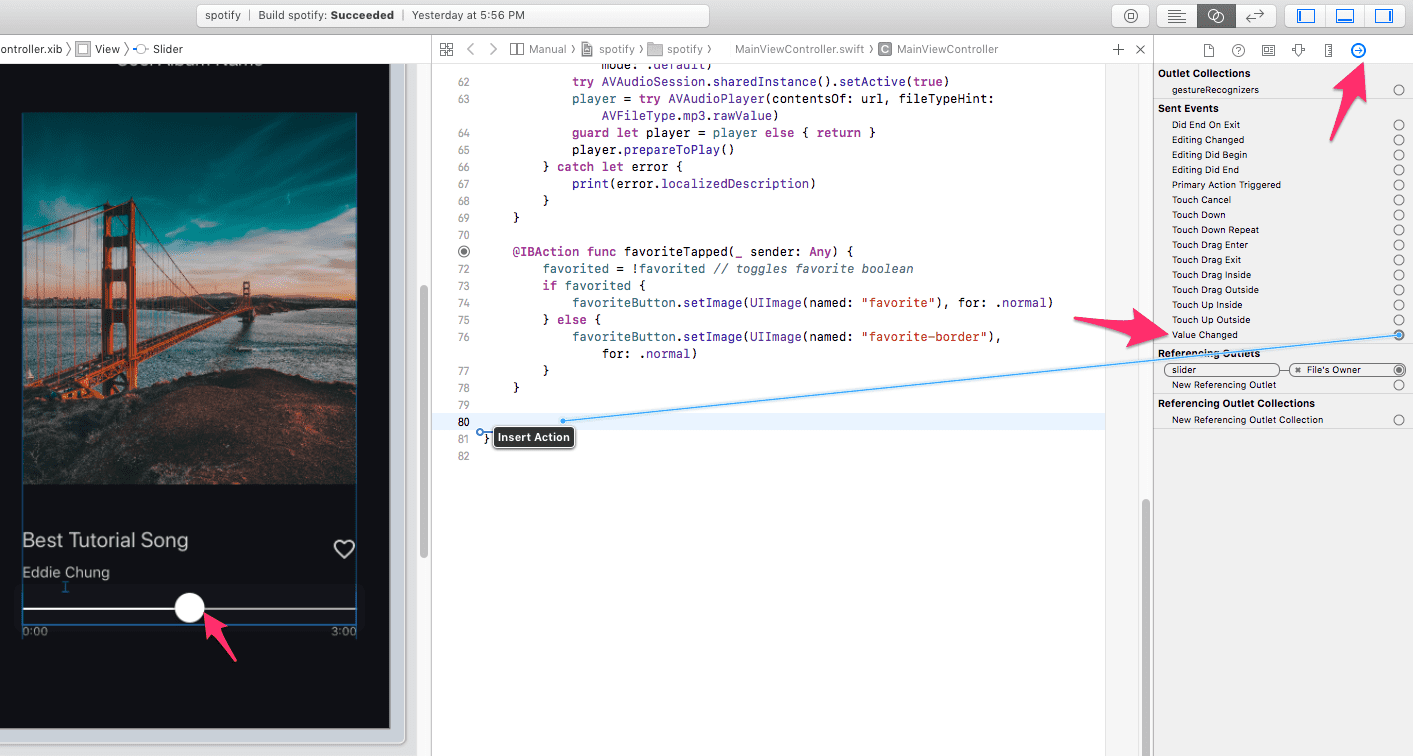Go back in editor history
This screenshot has width=1413, height=756.
point(471,49)
